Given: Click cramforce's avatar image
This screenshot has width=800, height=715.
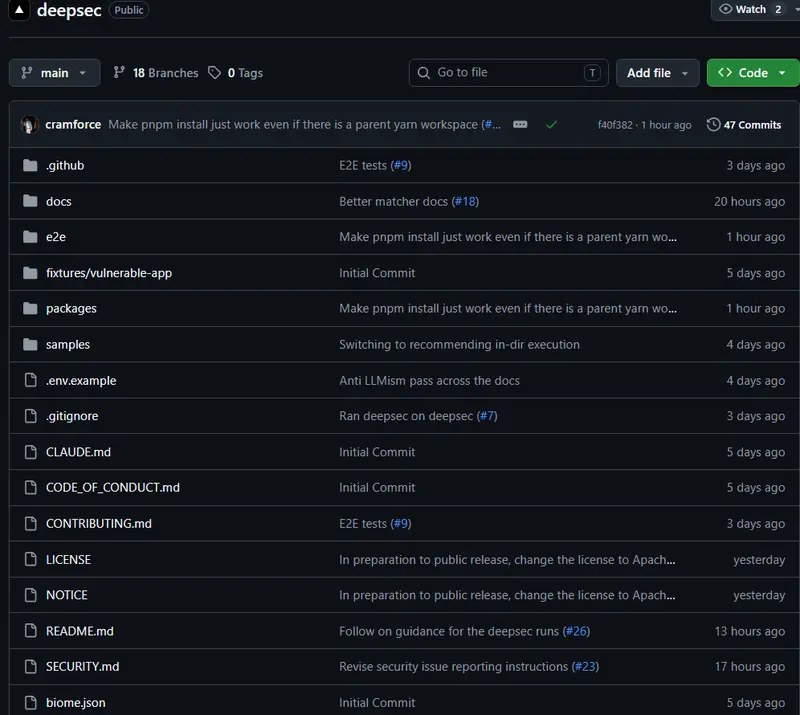Looking at the screenshot, I should coord(30,125).
